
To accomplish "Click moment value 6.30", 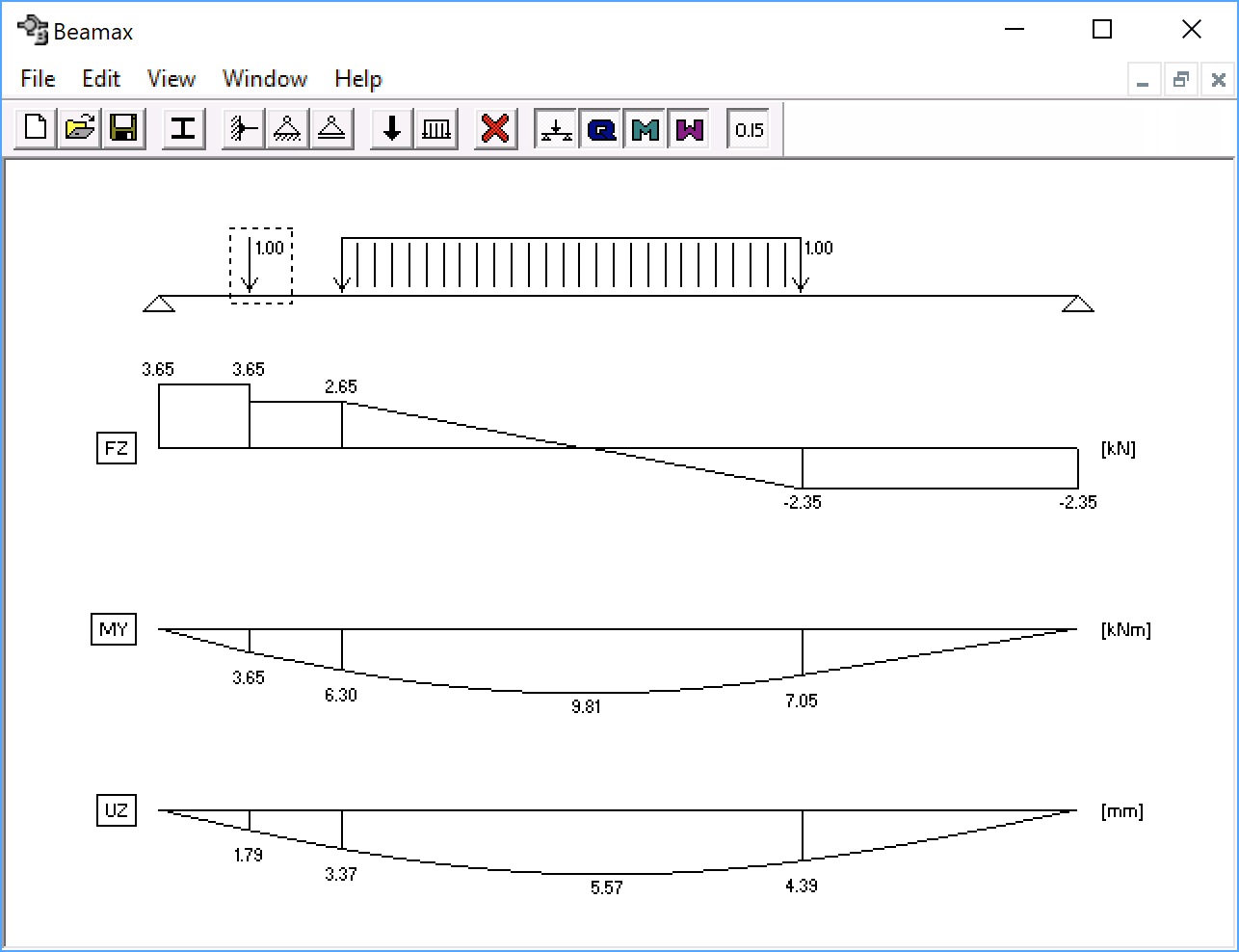I will click(x=341, y=695).
